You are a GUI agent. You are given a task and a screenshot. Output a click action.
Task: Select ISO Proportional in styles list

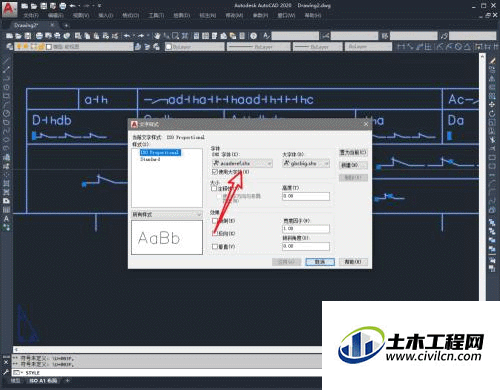(x=160, y=152)
